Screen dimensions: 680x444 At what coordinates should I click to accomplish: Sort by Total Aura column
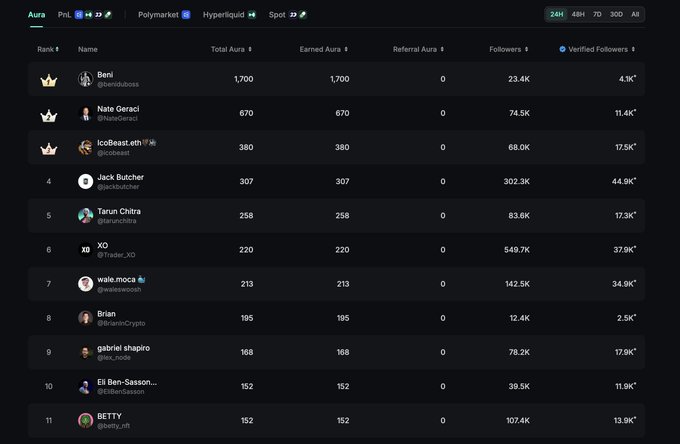[231, 49]
